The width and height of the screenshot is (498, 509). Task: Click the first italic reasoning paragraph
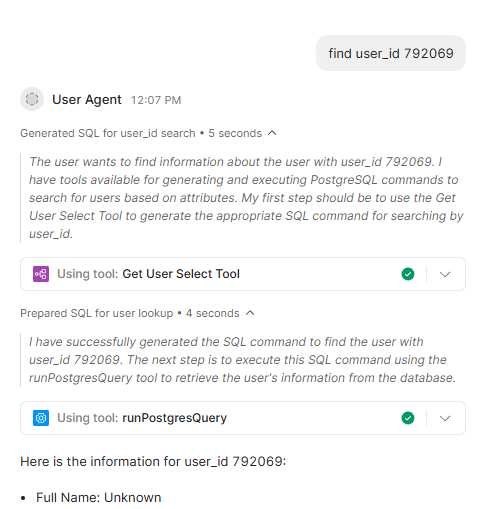[x=246, y=198]
